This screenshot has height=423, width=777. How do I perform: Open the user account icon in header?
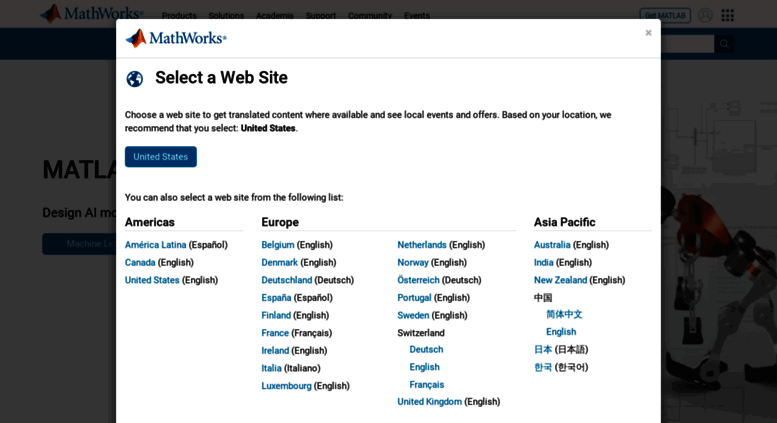[705, 15]
